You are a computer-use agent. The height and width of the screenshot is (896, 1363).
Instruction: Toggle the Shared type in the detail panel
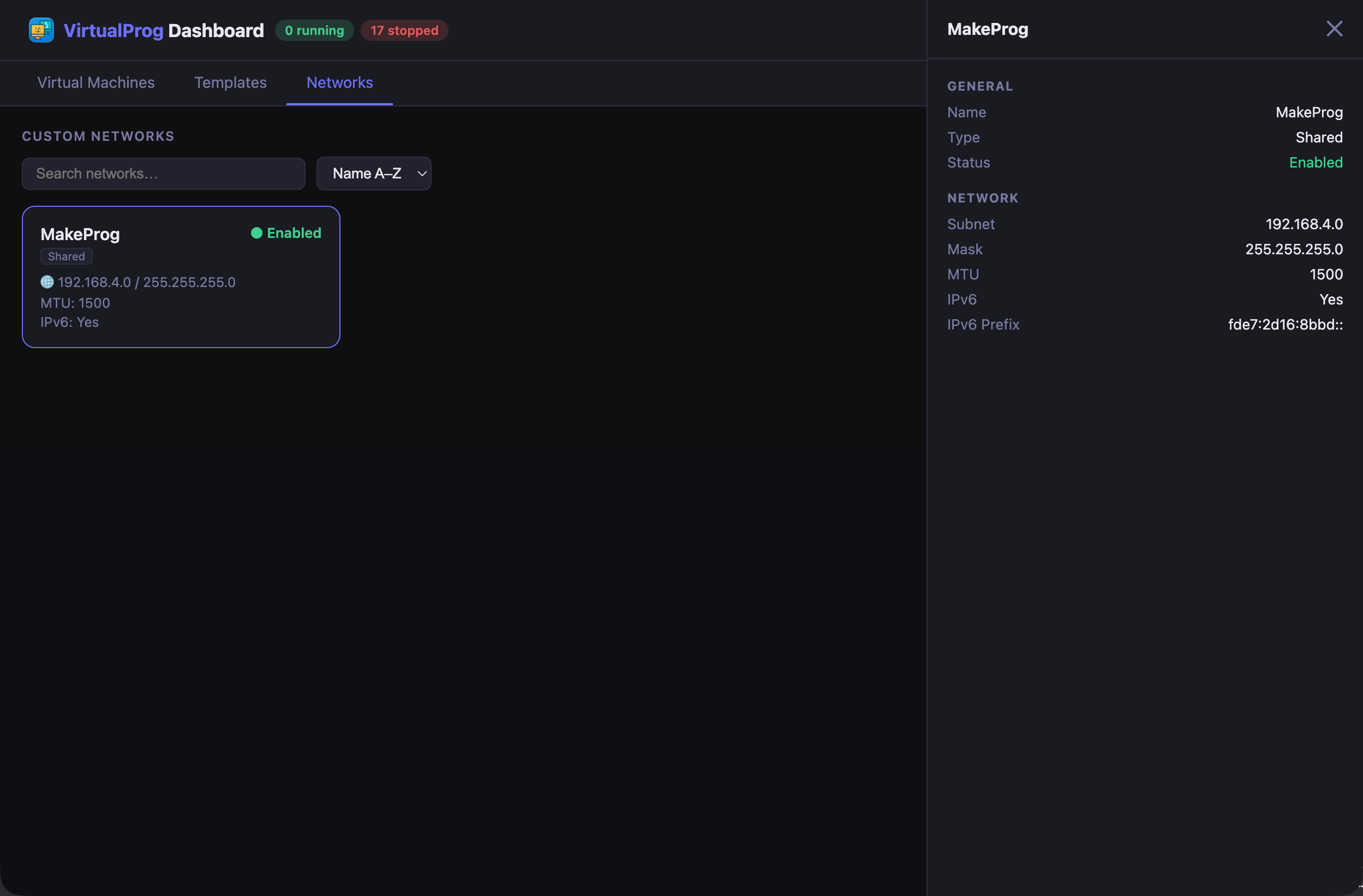coord(1319,137)
